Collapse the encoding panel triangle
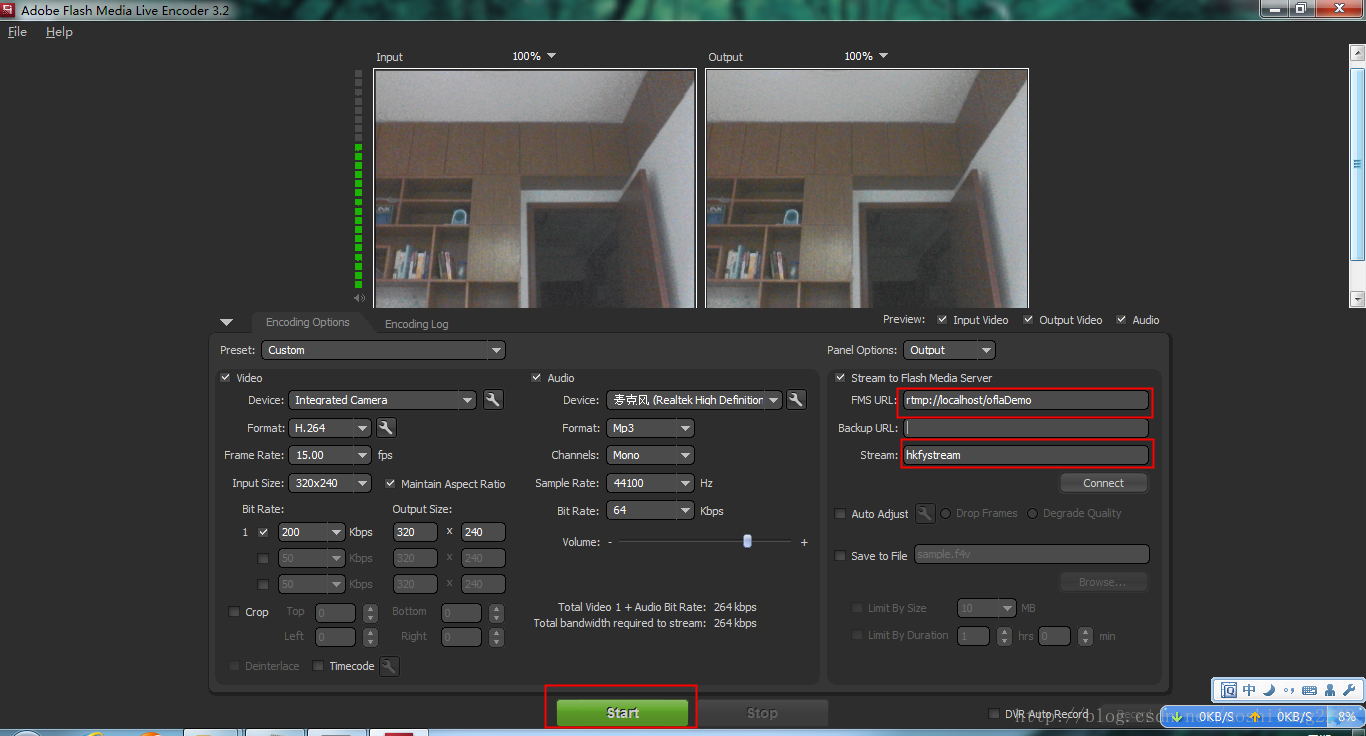Image resolution: width=1366 pixels, height=736 pixels. click(x=226, y=322)
